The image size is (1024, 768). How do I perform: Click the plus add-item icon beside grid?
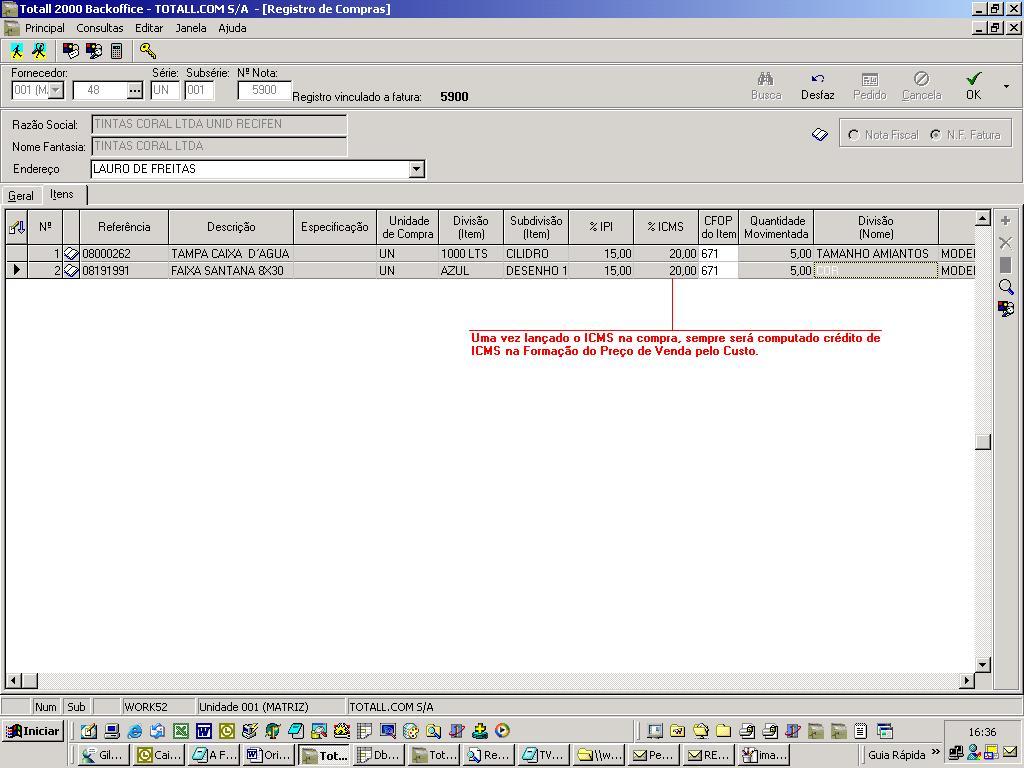click(1006, 220)
